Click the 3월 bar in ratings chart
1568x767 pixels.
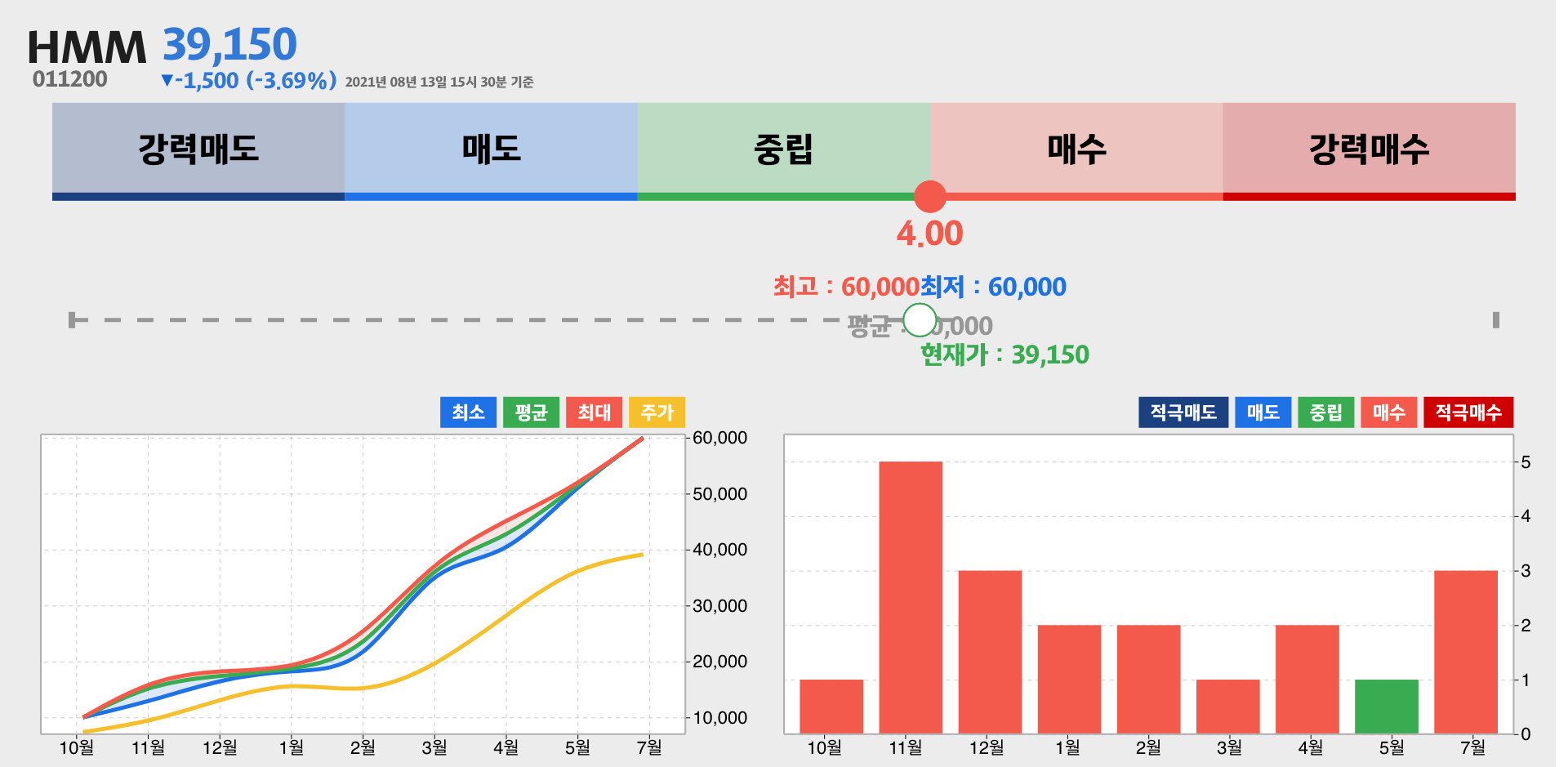point(1228,707)
